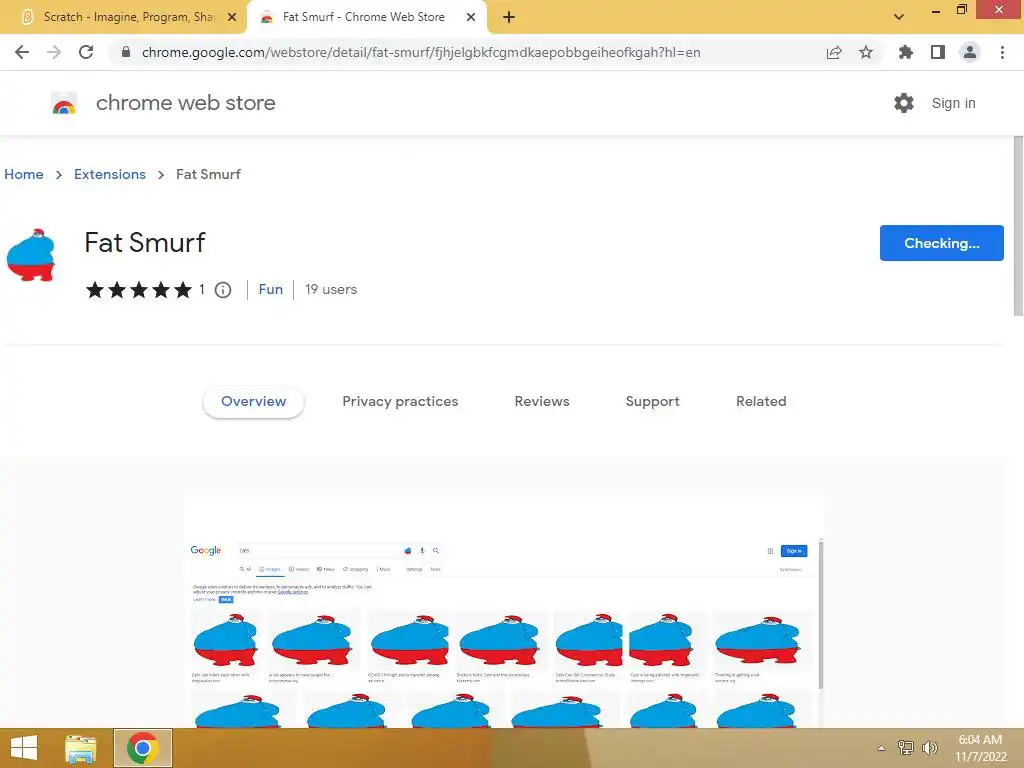Switch to the Scratch tab
Viewport: 1024px width, 768px height.
(x=124, y=17)
